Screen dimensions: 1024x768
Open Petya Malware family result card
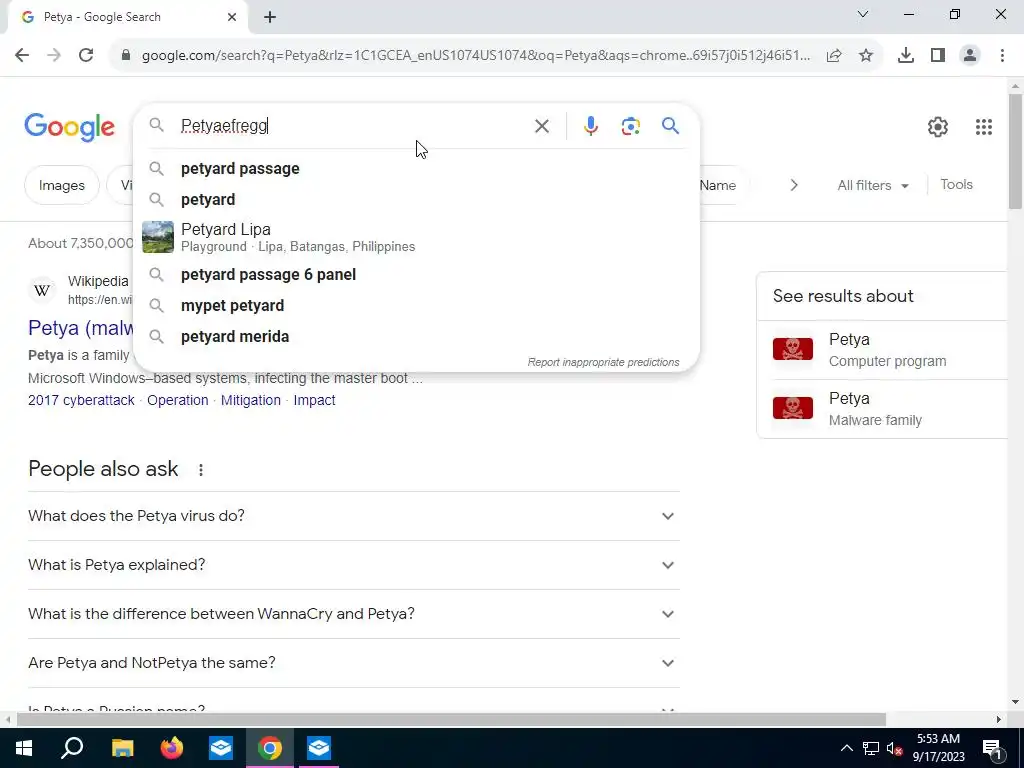click(882, 409)
